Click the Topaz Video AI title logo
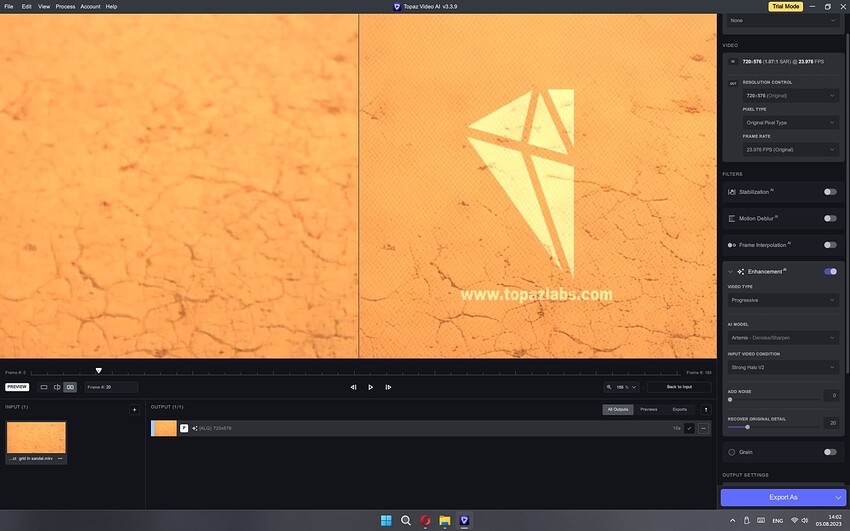 [x=397, y=7]
